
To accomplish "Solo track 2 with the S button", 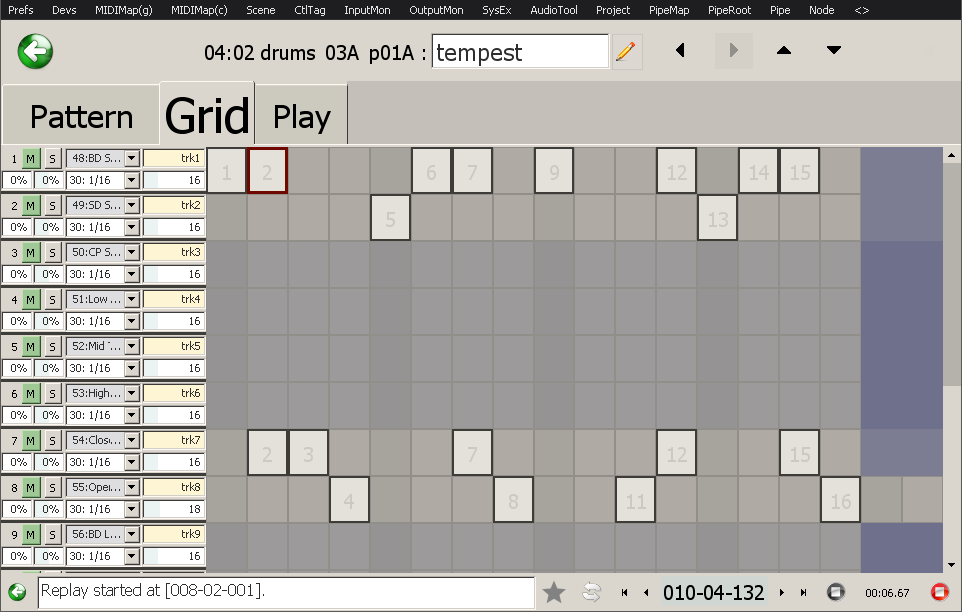I will pos(52,205).
